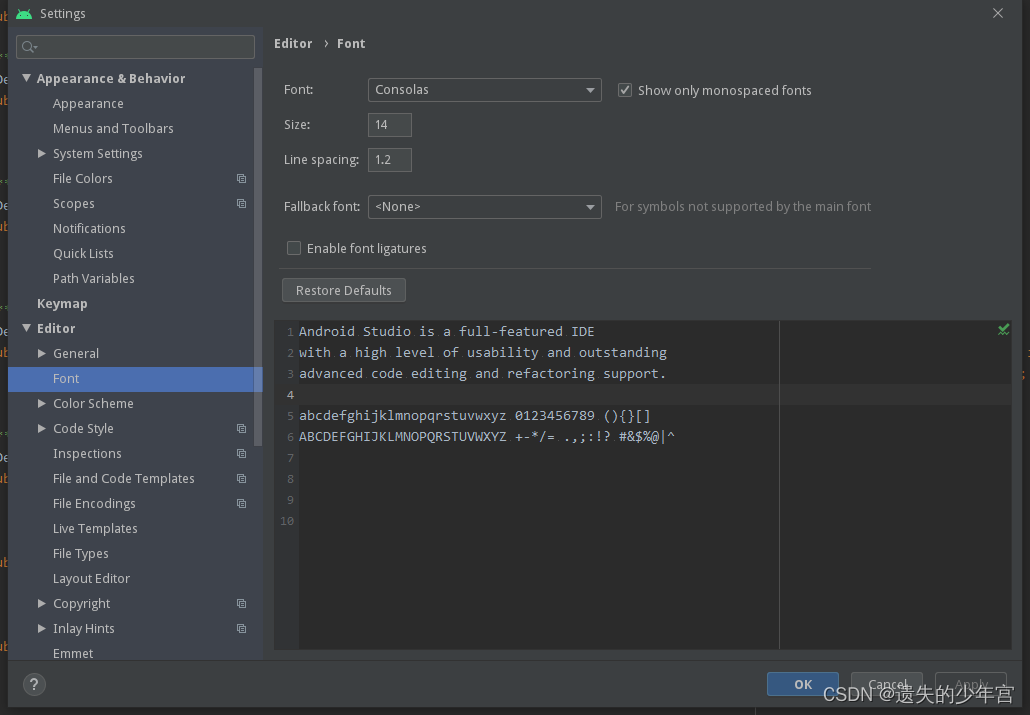Screen dimensions: 1030x715
Task: Click the 'advanced code editing' preview line
Action: click(482, 373)
